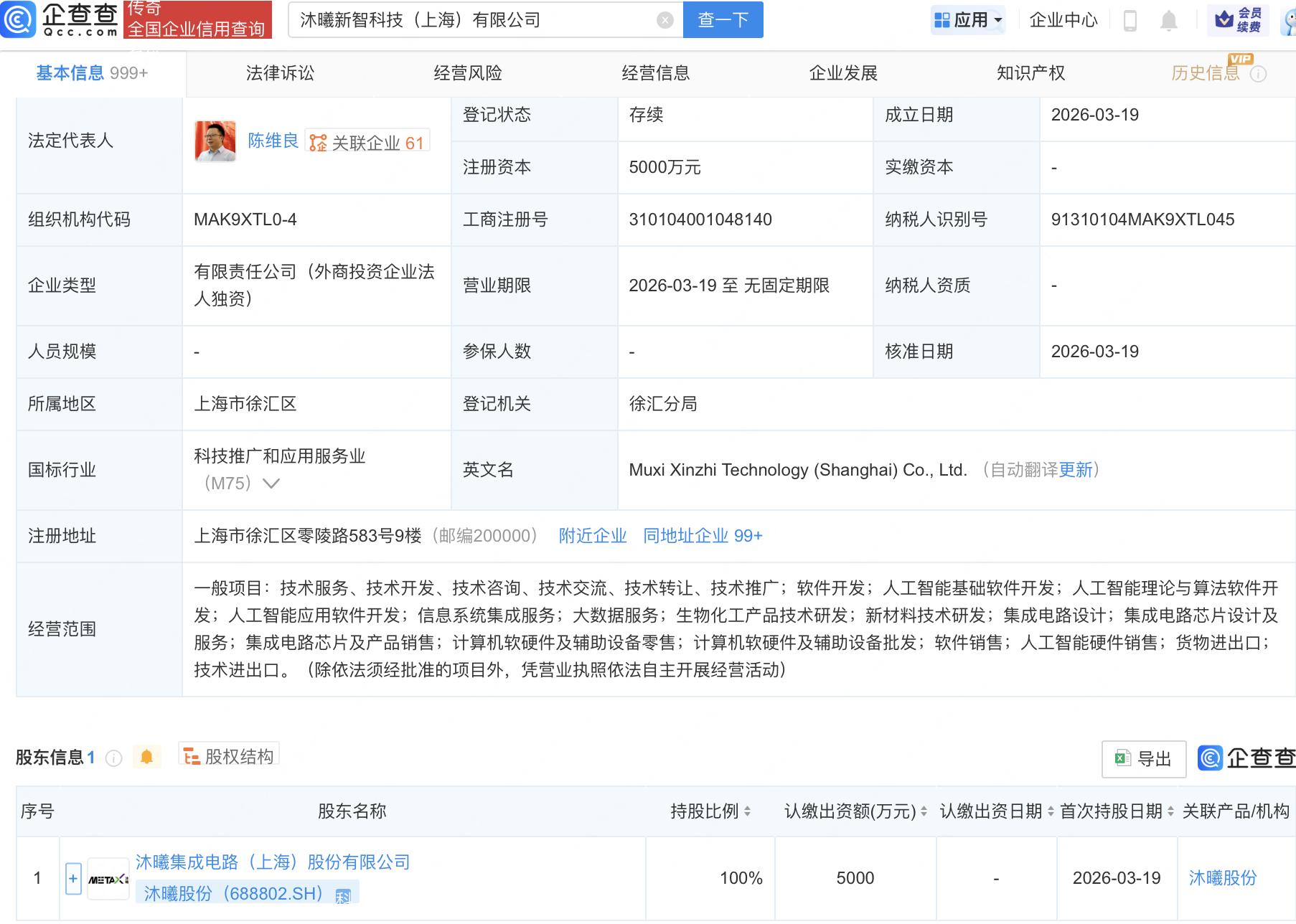Viewport: 1296px width, 924px height.
Task: Open the 应用 dropdown menu
Action: point(968,19)
